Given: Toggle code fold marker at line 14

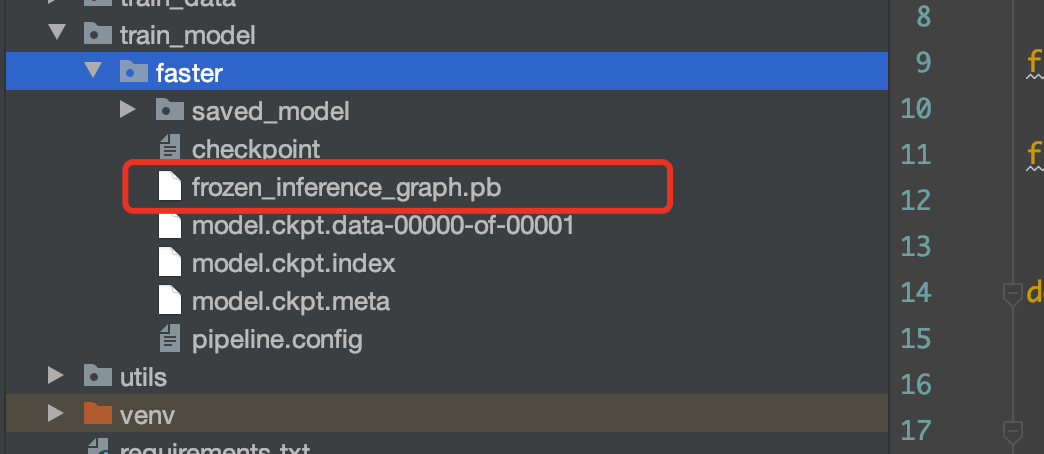Looking at the screenshot, I should [1012, 294].
